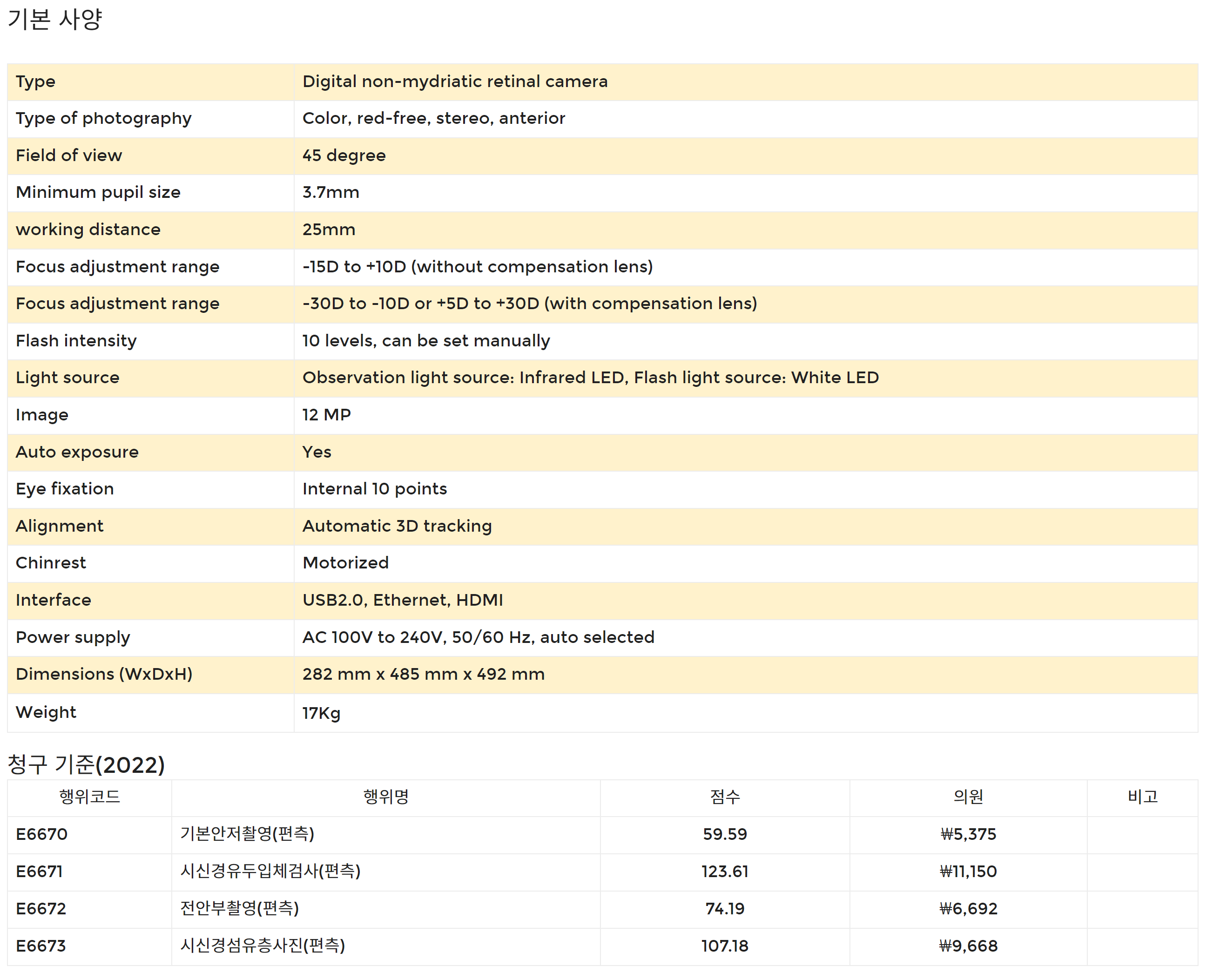Click the '의원' column header

click(969, 797)
